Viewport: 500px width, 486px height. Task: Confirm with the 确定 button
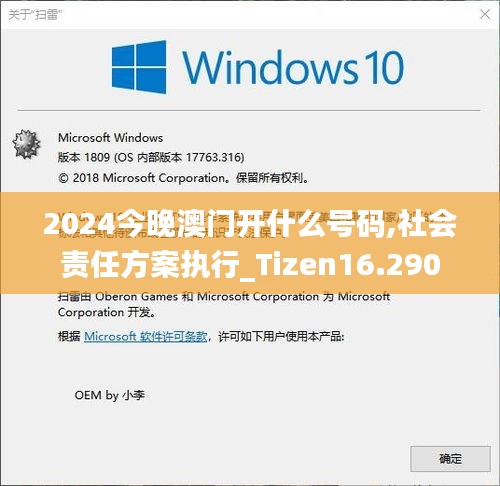(450, 459)
